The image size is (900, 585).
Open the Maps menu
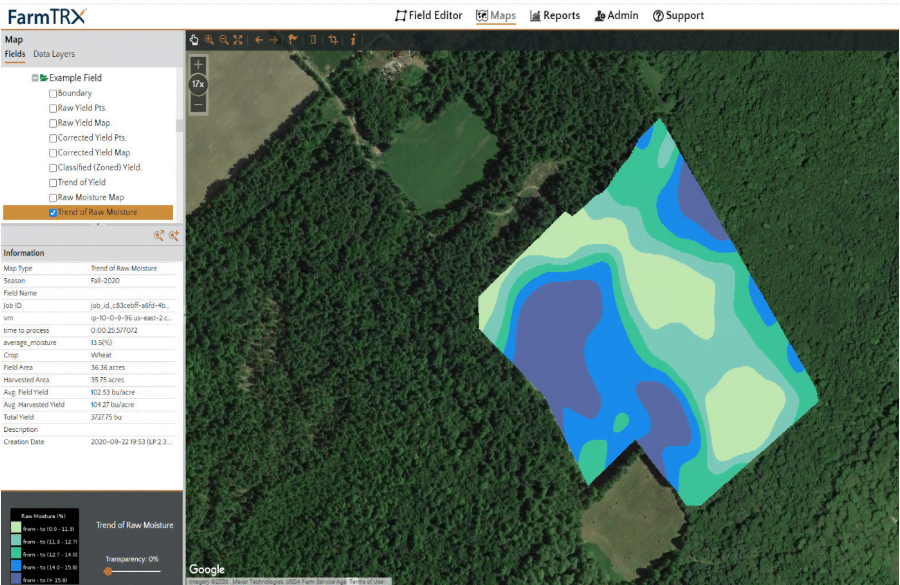(496, 16)
